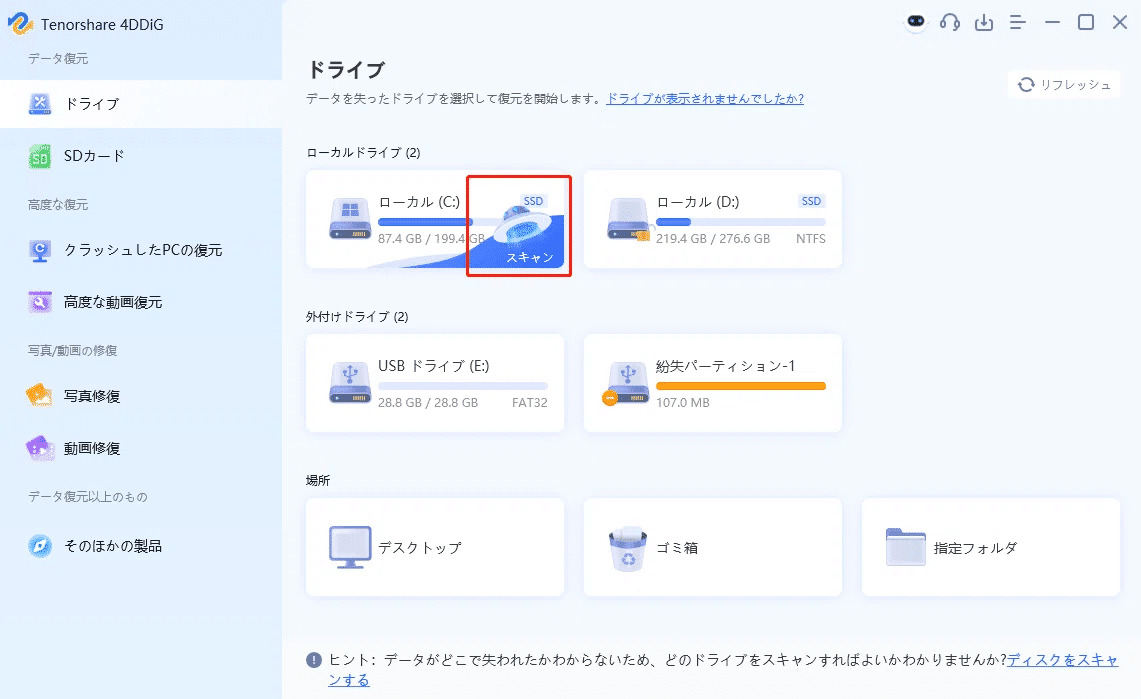Screen dimensions: 1141x699
Task: Select the クラッシュしたPCの復元 monitor icon
Action: click(x=40, y=251)
